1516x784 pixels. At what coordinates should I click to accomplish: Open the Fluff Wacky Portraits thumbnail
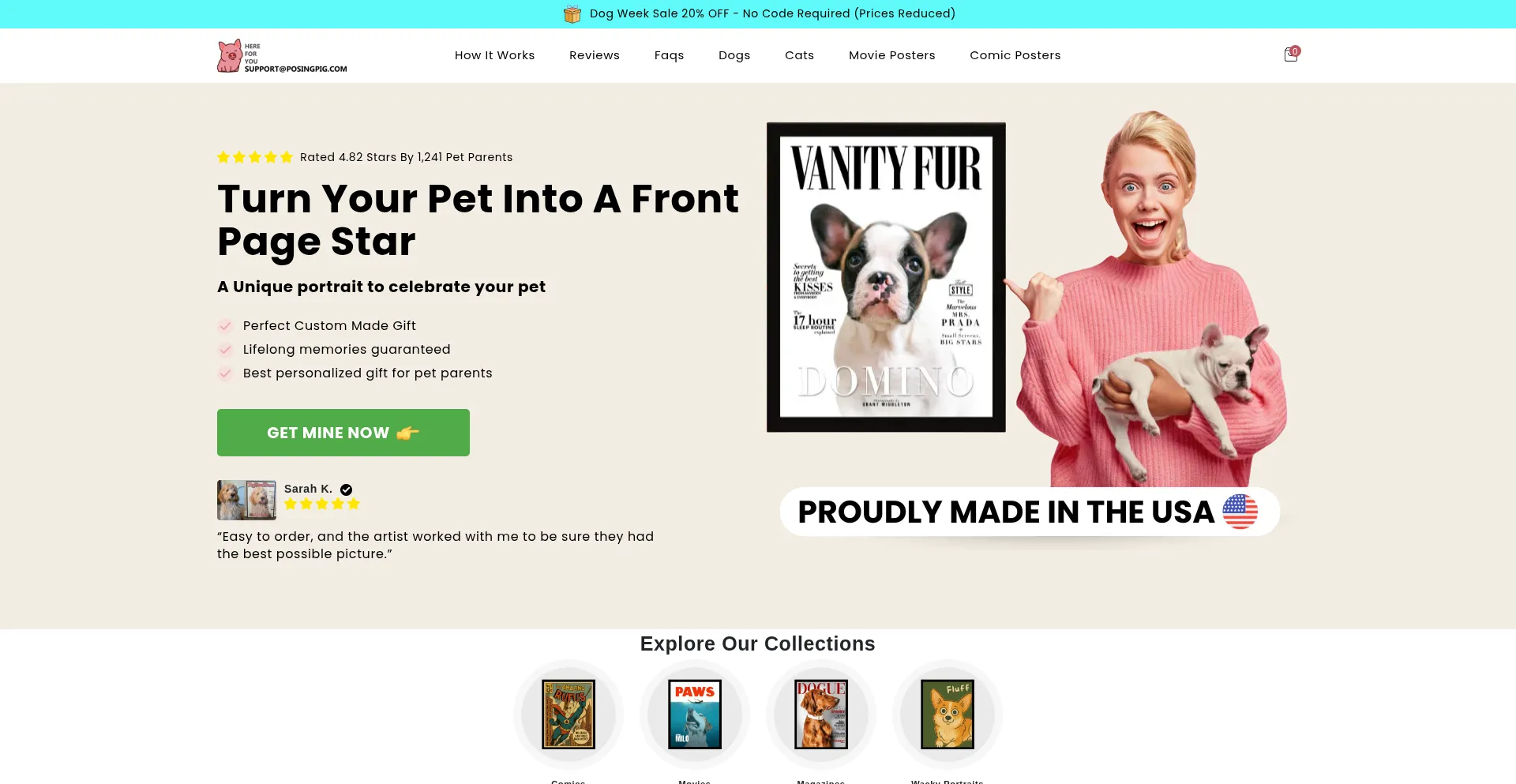coord(947,715)
